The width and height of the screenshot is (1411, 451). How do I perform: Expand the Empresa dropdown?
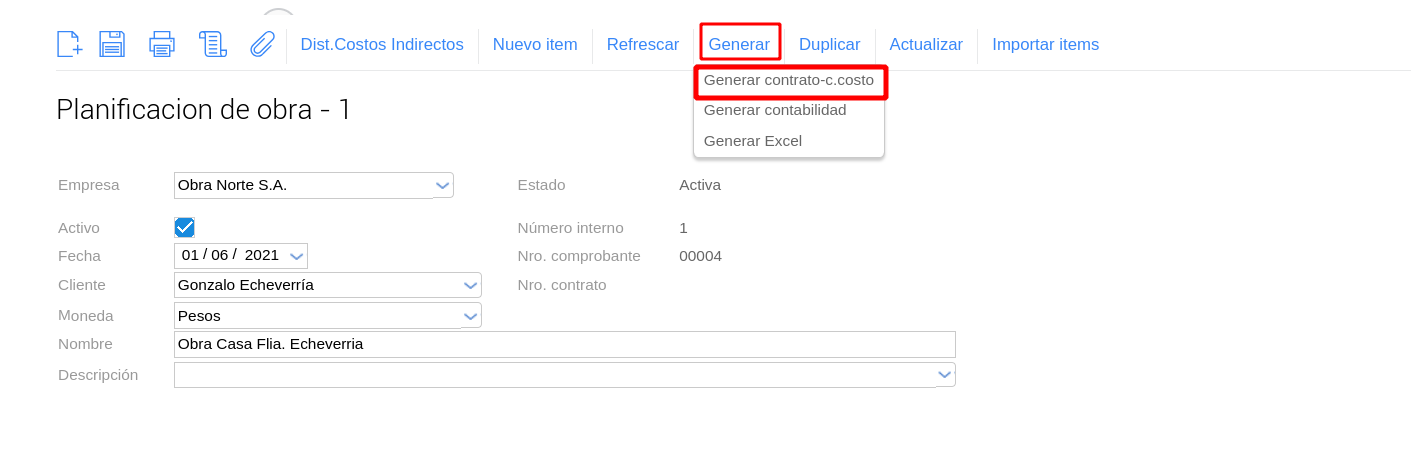coord(443,185)
